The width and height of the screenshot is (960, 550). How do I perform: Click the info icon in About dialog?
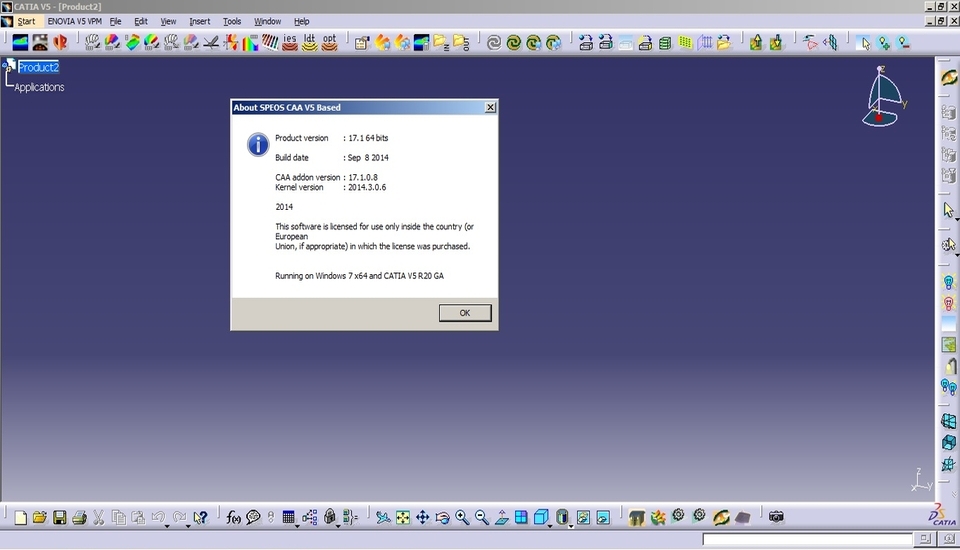(258, 145)
